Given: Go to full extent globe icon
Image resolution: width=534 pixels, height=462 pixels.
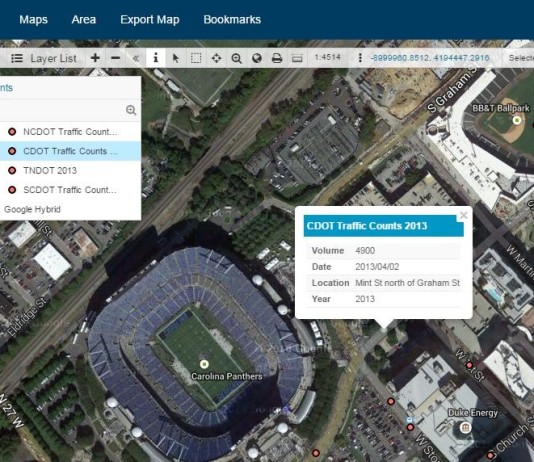Looking at the screenshot, I should coord(257,58).
